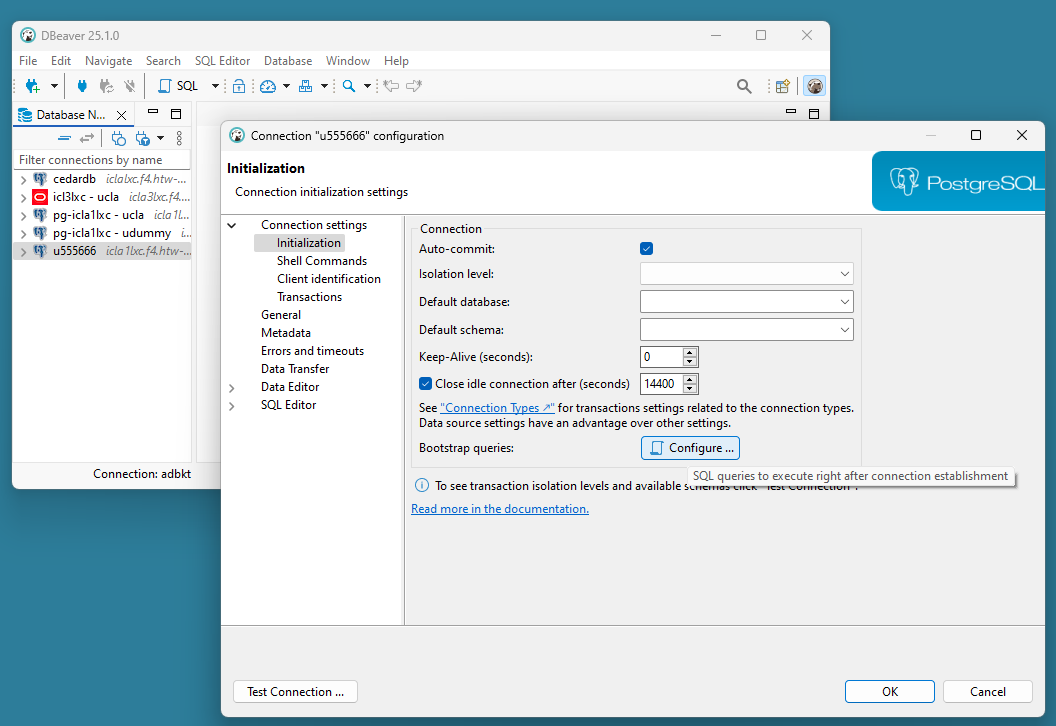This screenshot has width=1056, height=726.
Task: Select Client identification in settings tree
Action: pyautogui.click(x=329, y=279)
